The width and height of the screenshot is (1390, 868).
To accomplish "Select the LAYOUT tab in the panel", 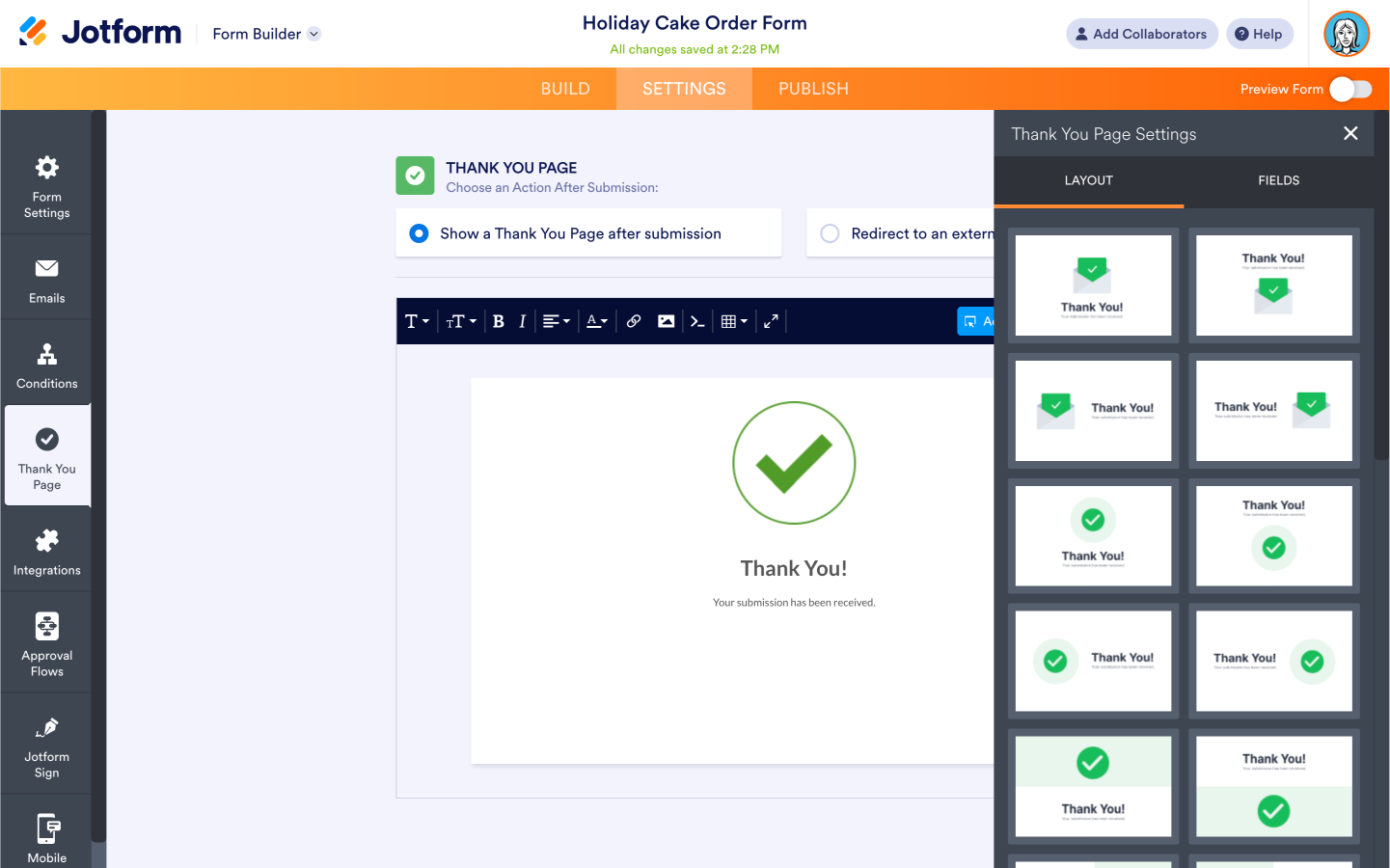I will tap(1089, 180).
